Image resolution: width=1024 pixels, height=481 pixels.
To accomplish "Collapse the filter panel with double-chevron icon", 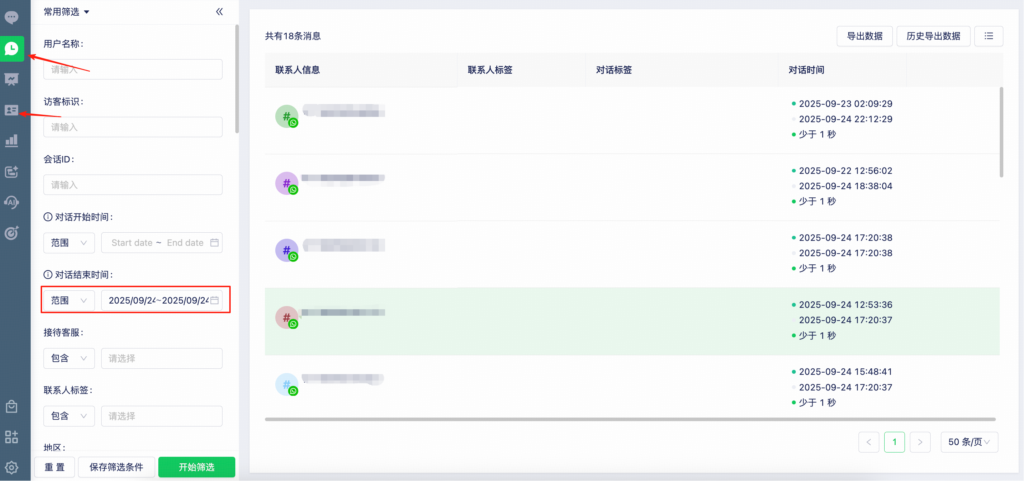I will coord(219,12).
